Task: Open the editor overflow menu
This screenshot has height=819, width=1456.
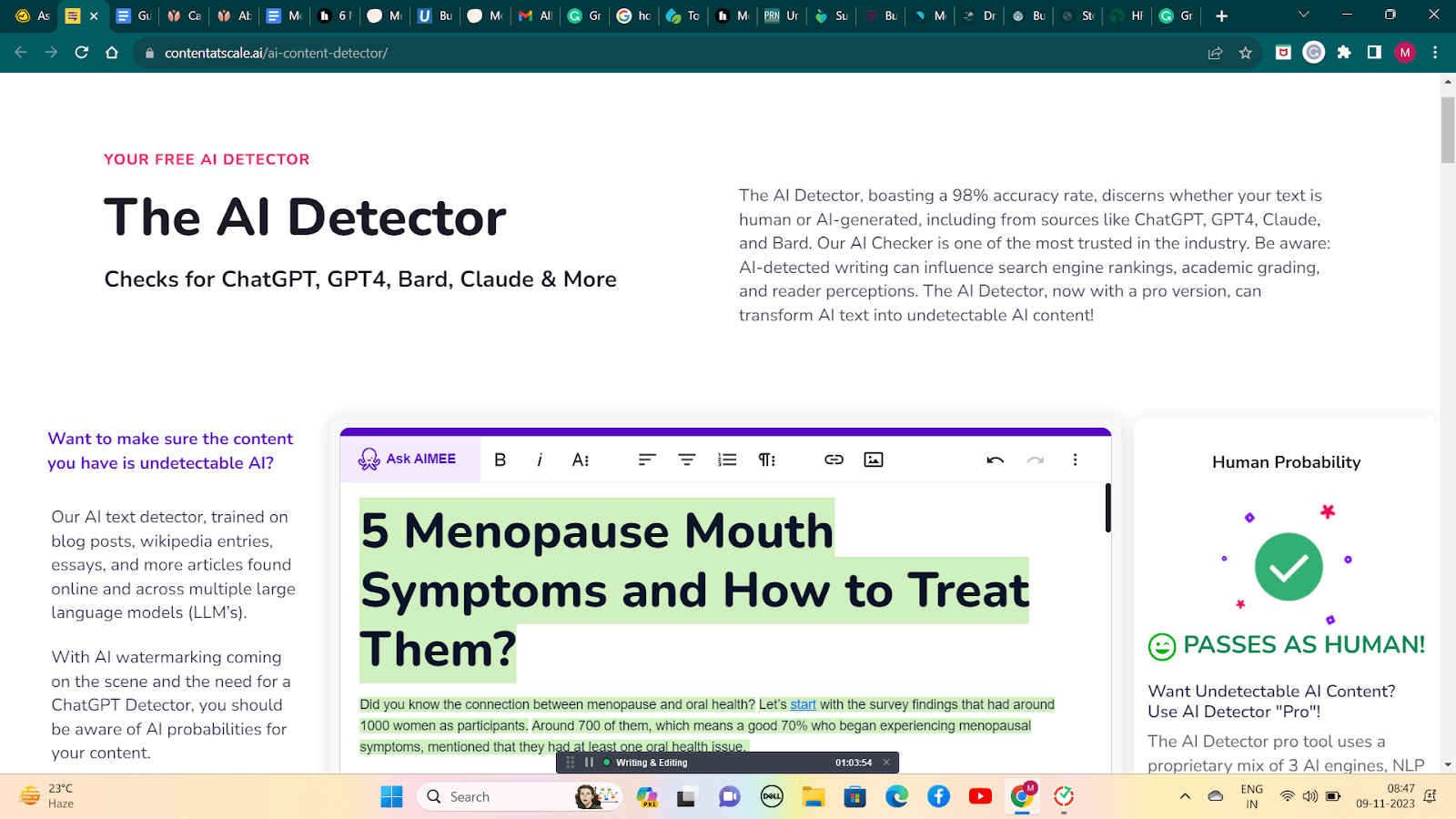Action: 1075,459
